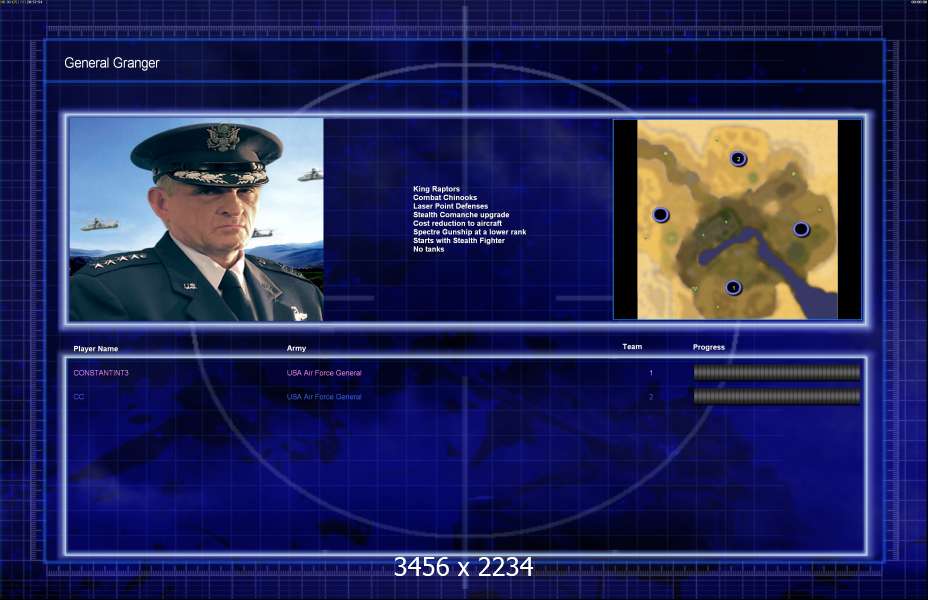Click the 'Army' column header
The width and height of the screenshot is (928, 600).
pos(297,348)
